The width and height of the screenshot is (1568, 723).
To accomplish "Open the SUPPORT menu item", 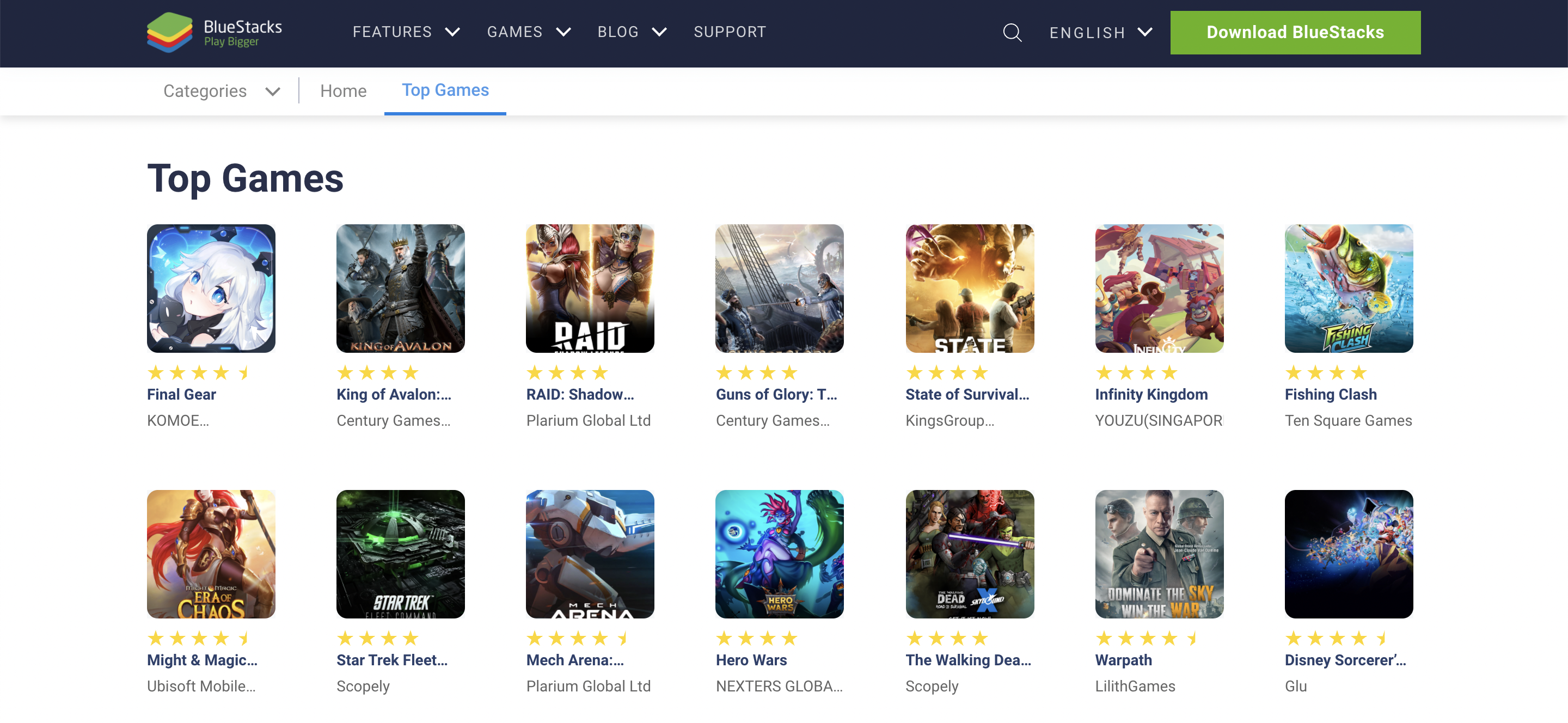I will [x=730, y=32].
